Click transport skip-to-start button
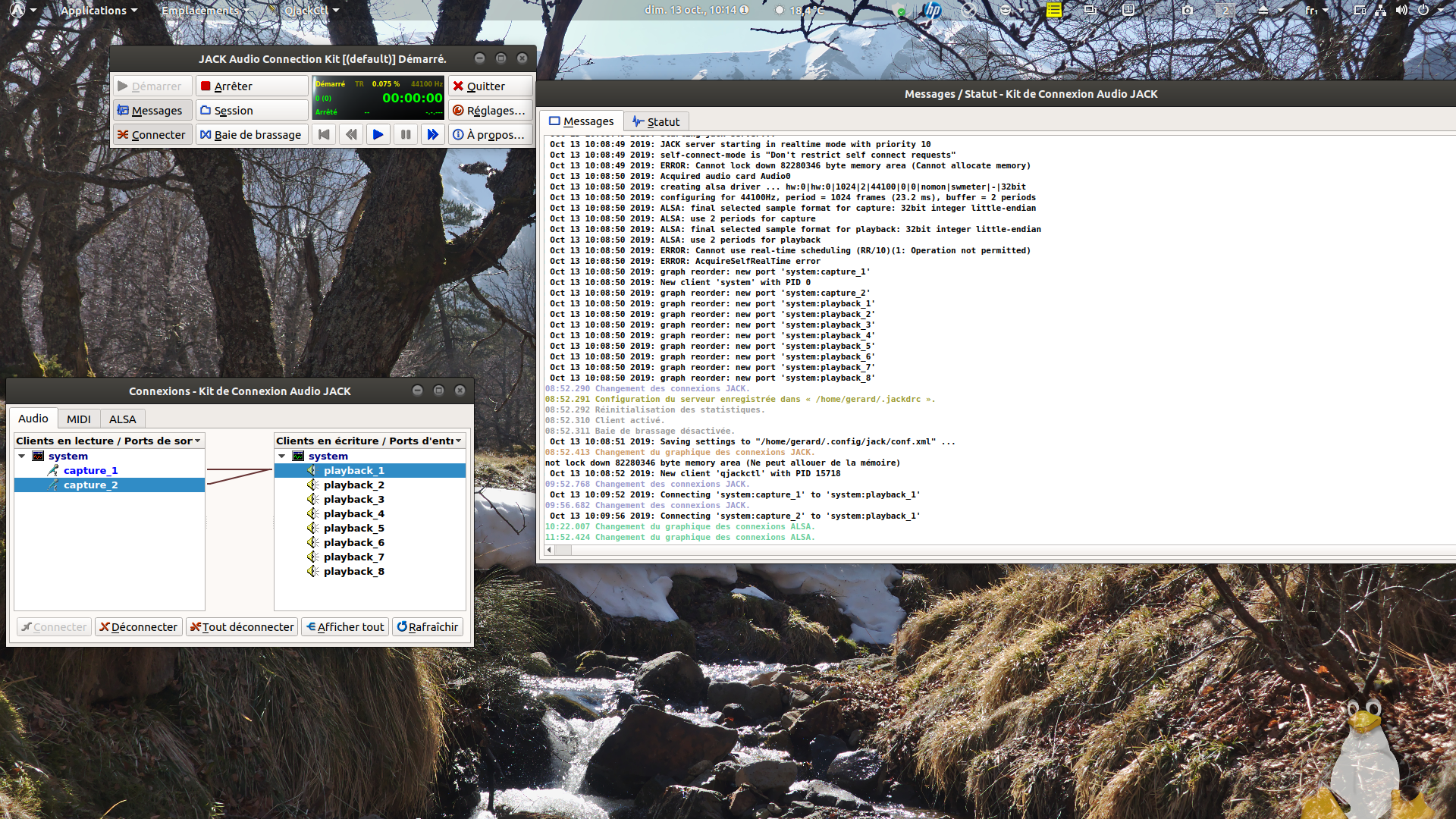 point(324,135)
